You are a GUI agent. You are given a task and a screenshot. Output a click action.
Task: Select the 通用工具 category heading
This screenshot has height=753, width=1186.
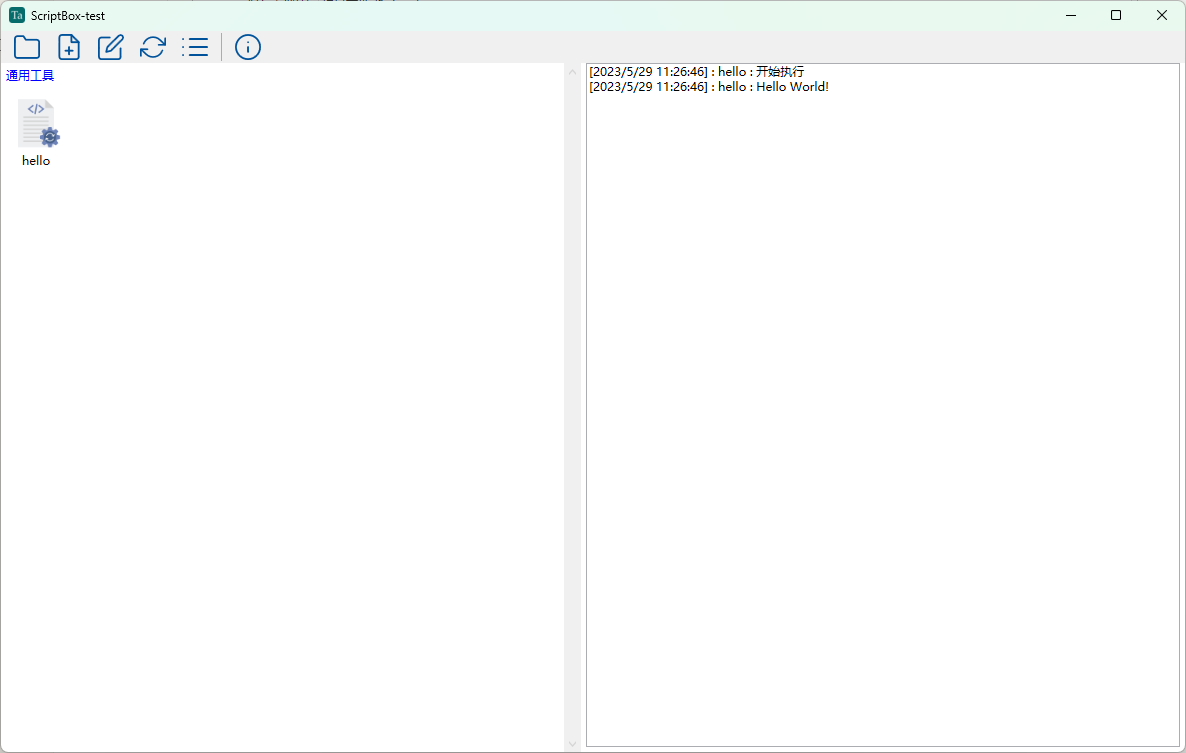point(30,76)
